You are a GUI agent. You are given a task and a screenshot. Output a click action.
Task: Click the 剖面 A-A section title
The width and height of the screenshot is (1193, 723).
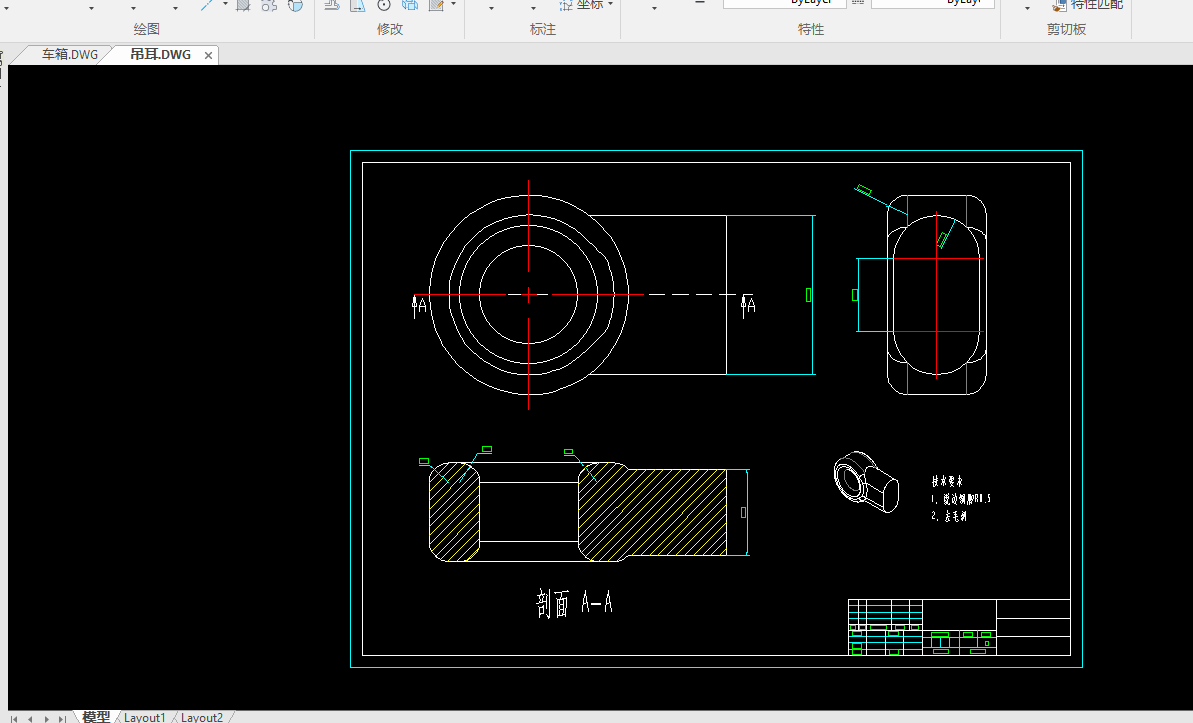click(574, 603)
